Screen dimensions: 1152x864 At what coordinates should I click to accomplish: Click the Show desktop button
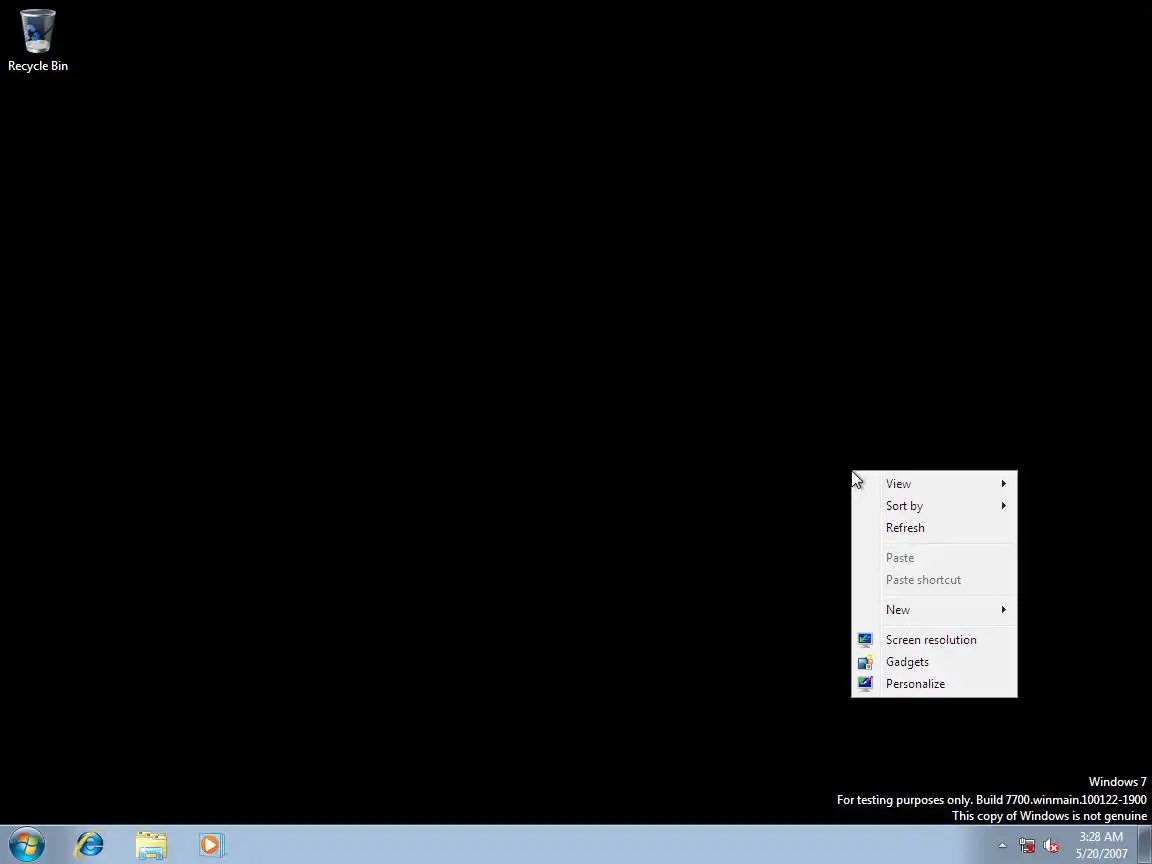point(1145,845)
